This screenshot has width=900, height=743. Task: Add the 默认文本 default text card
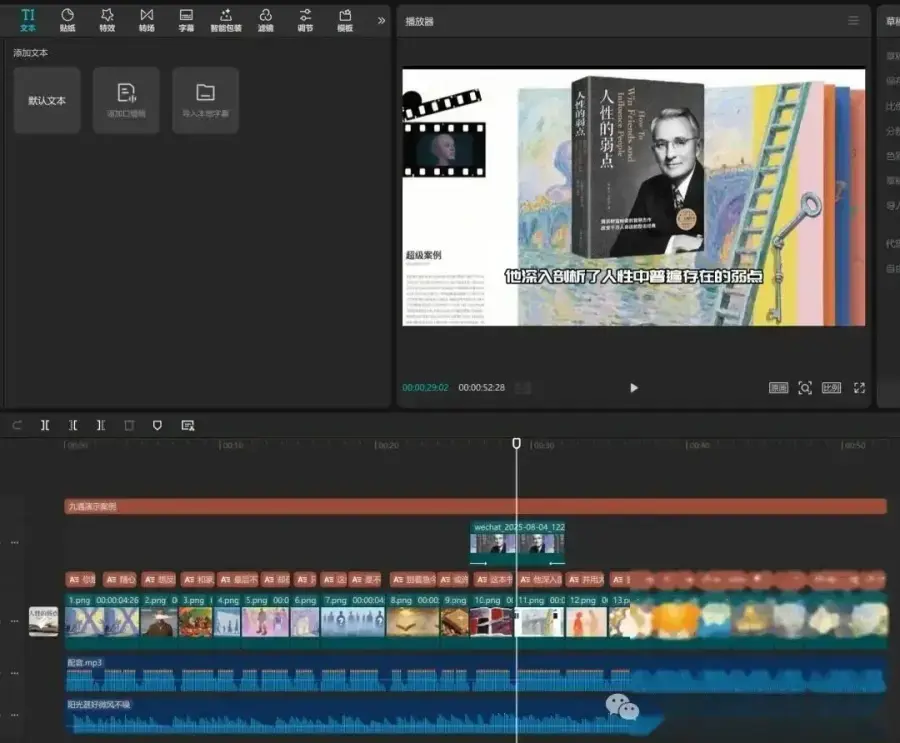[x=47, y=100]
